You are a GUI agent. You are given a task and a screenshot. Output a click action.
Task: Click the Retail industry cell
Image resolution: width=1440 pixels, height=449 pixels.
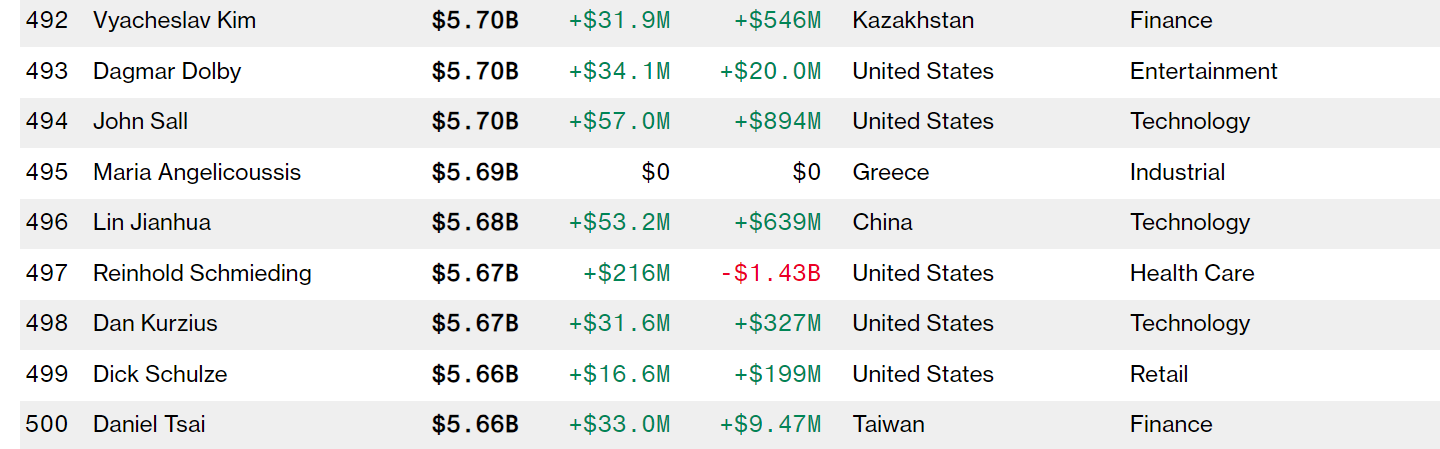[1159, 374]
